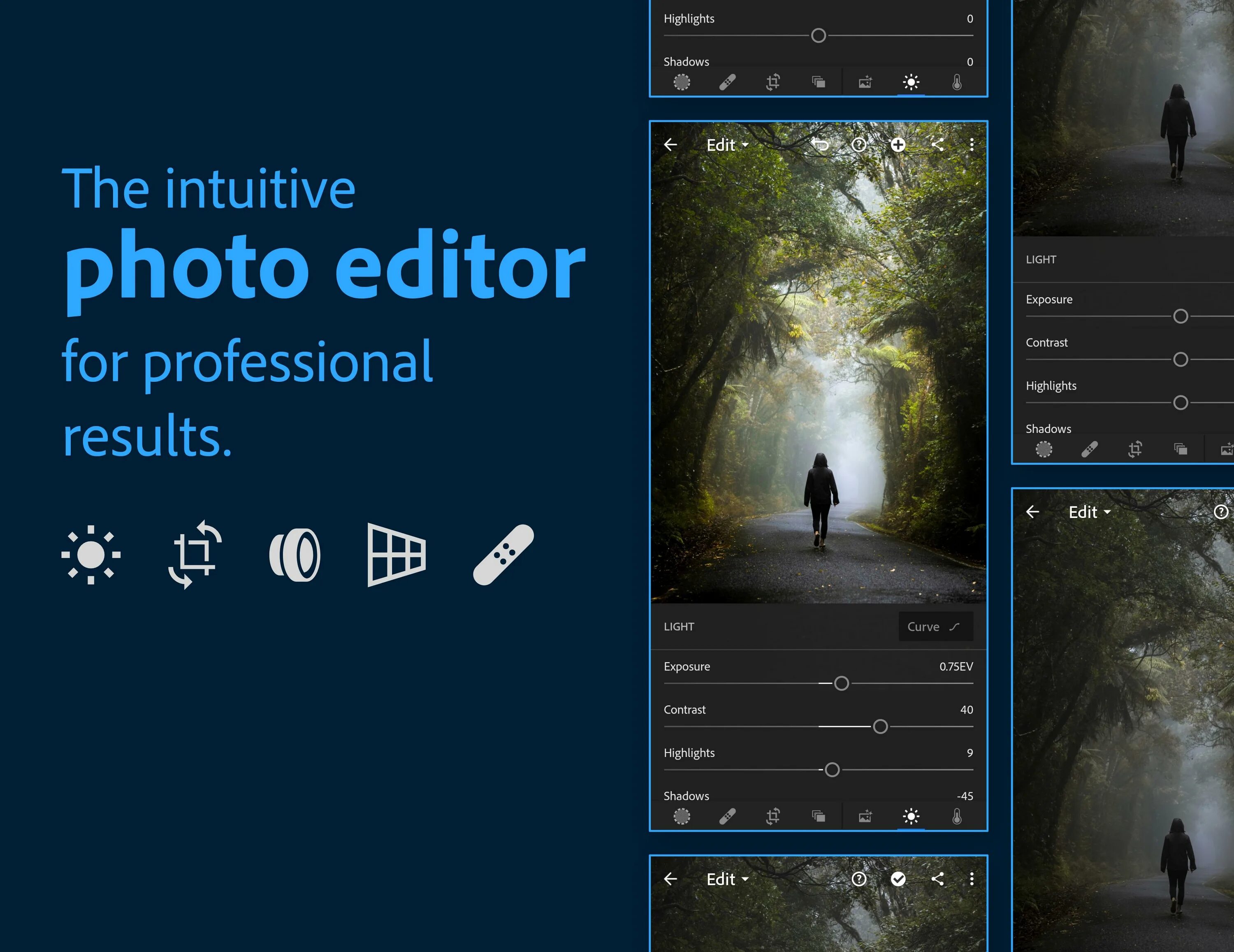1234x952 pixels.
Task: Click the large lens vignette icon under headline
Action: tap(295, 555)
